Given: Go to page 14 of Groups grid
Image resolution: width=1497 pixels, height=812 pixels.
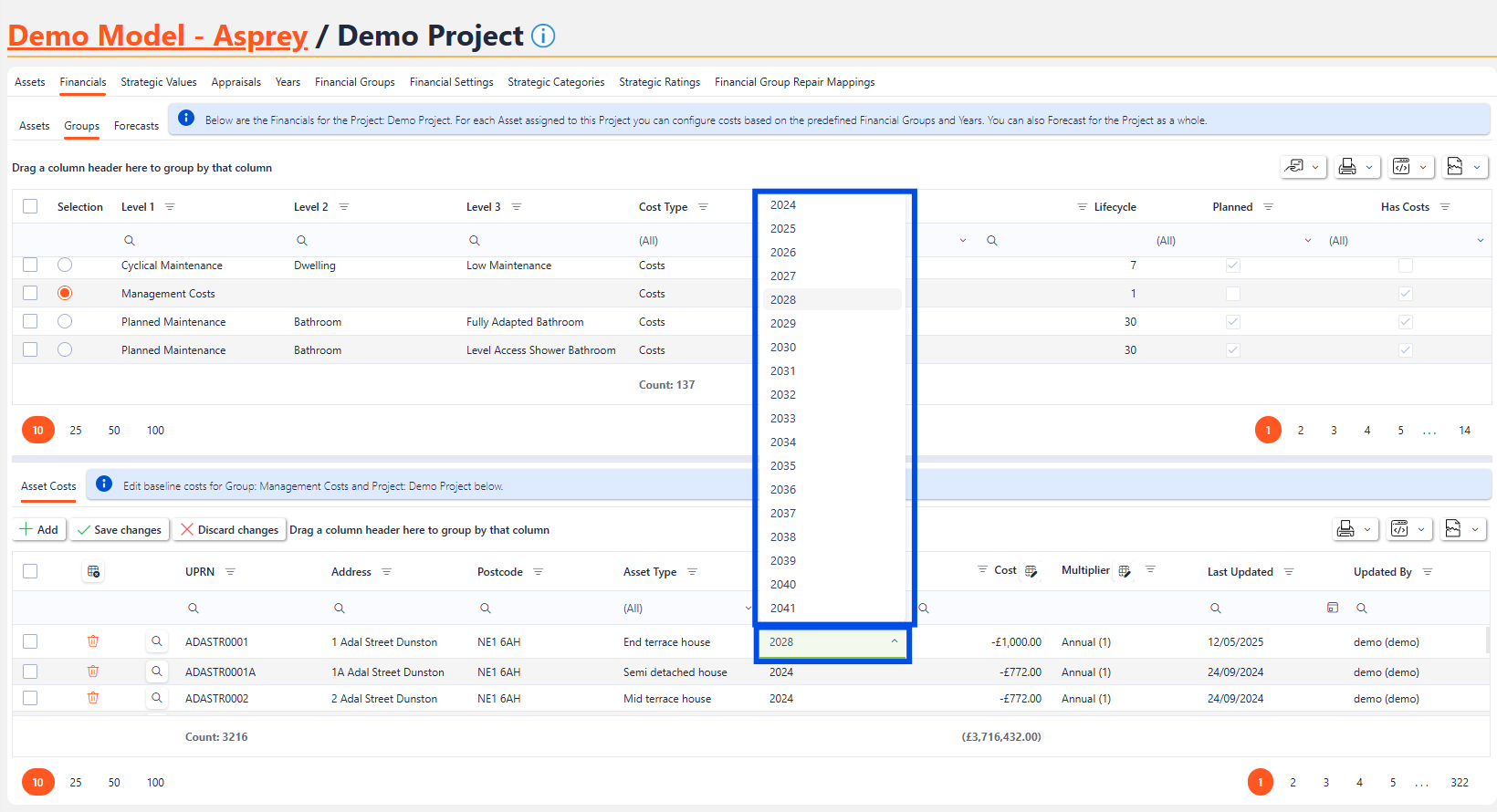Looking at the screenshot, I should pos(1464,431).
